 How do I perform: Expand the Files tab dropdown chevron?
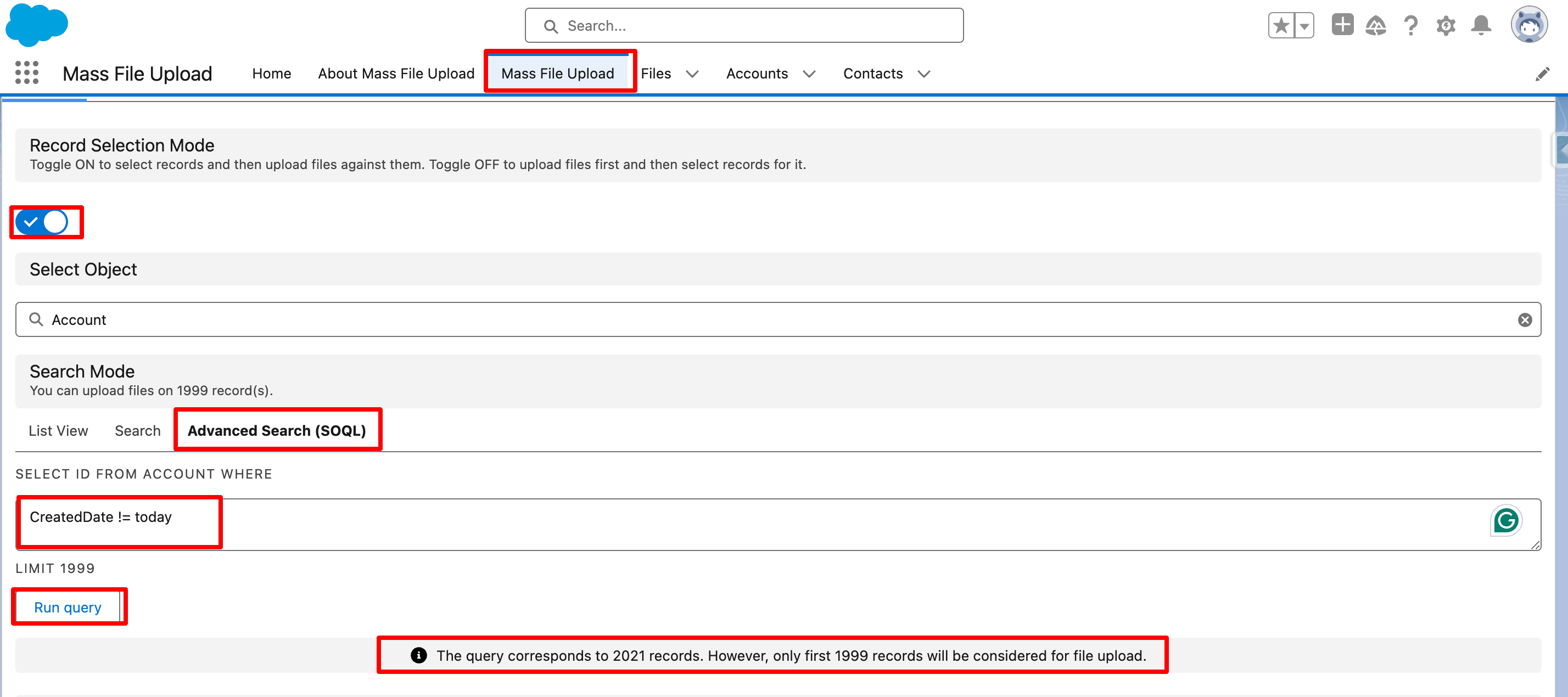click(692, 74)
